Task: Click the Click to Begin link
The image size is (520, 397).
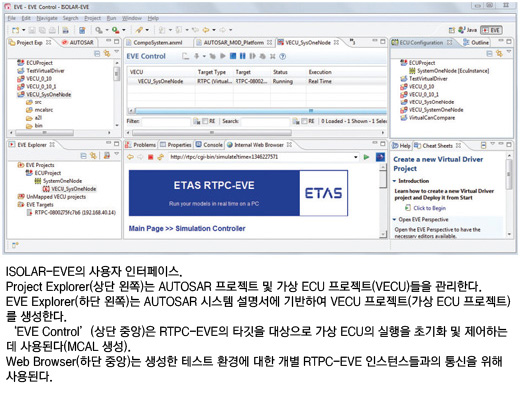Action: click(x=429, y=208)
